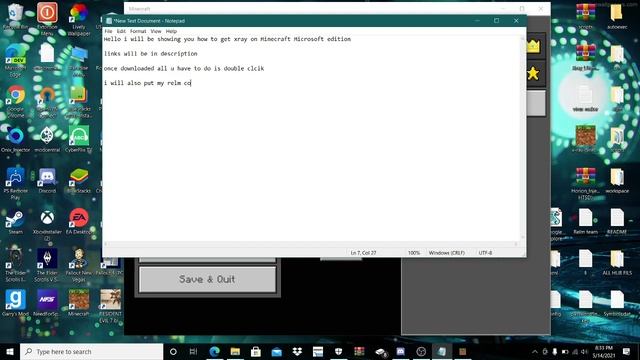Open Cortana from the taskbar
This screenshot has width=640, height=360.
click(173, 351)
